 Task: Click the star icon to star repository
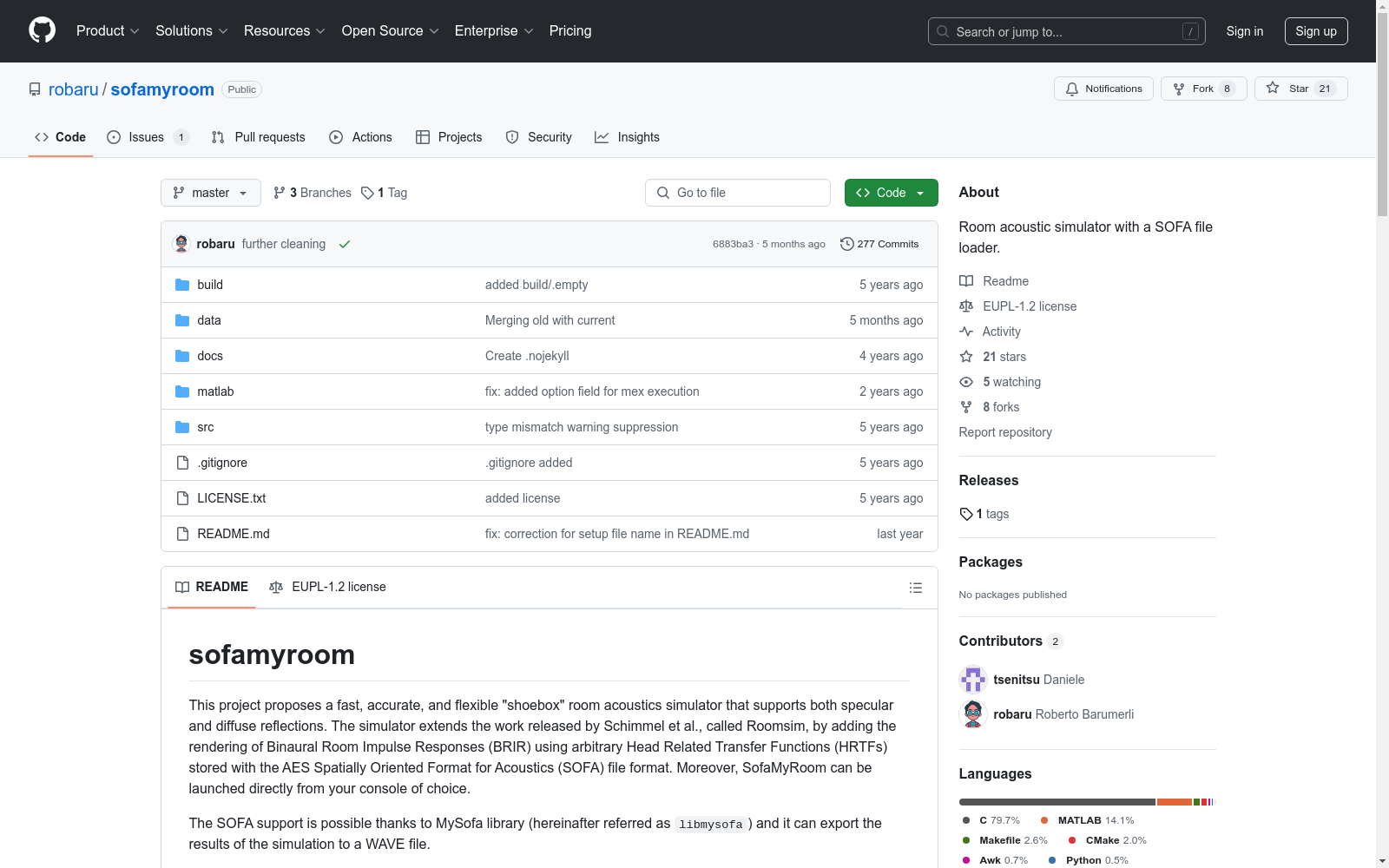click(1273, 88)
